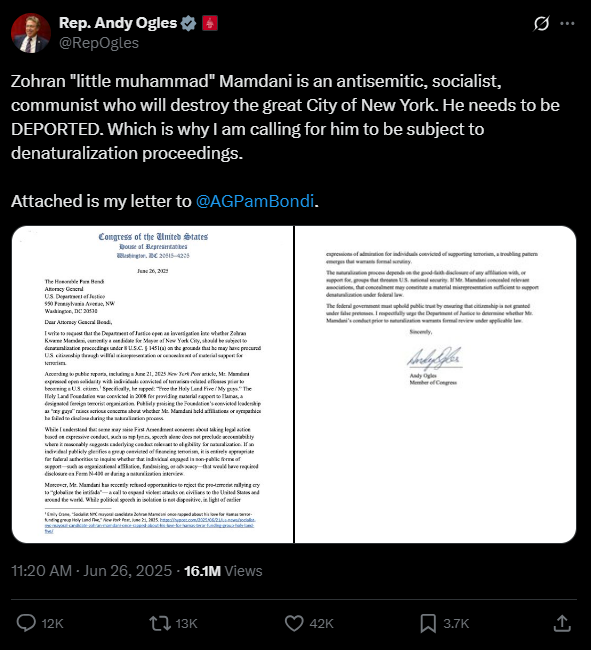
Task: Like the post with heart icon
Action: click(x=294, y=623)
